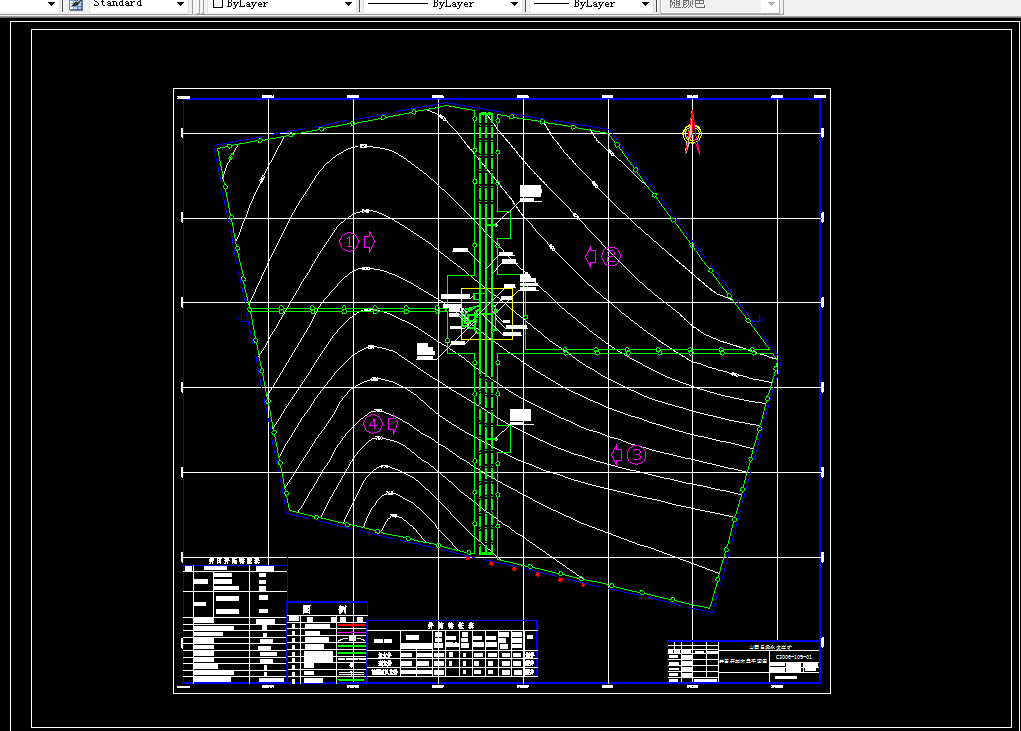Select the circled number ① marker
Screen dimensions: 1021x731
tap(349, 242)
